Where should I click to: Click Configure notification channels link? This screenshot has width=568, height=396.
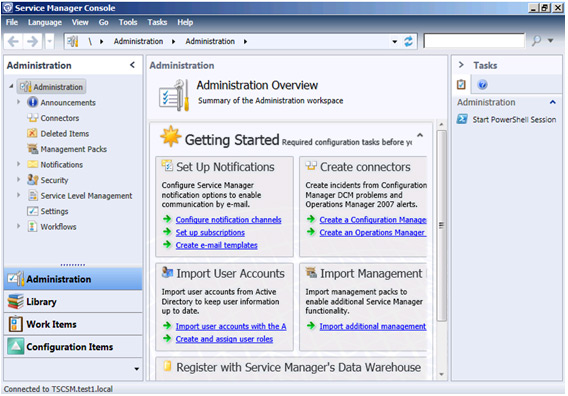(x=228, y=220)
